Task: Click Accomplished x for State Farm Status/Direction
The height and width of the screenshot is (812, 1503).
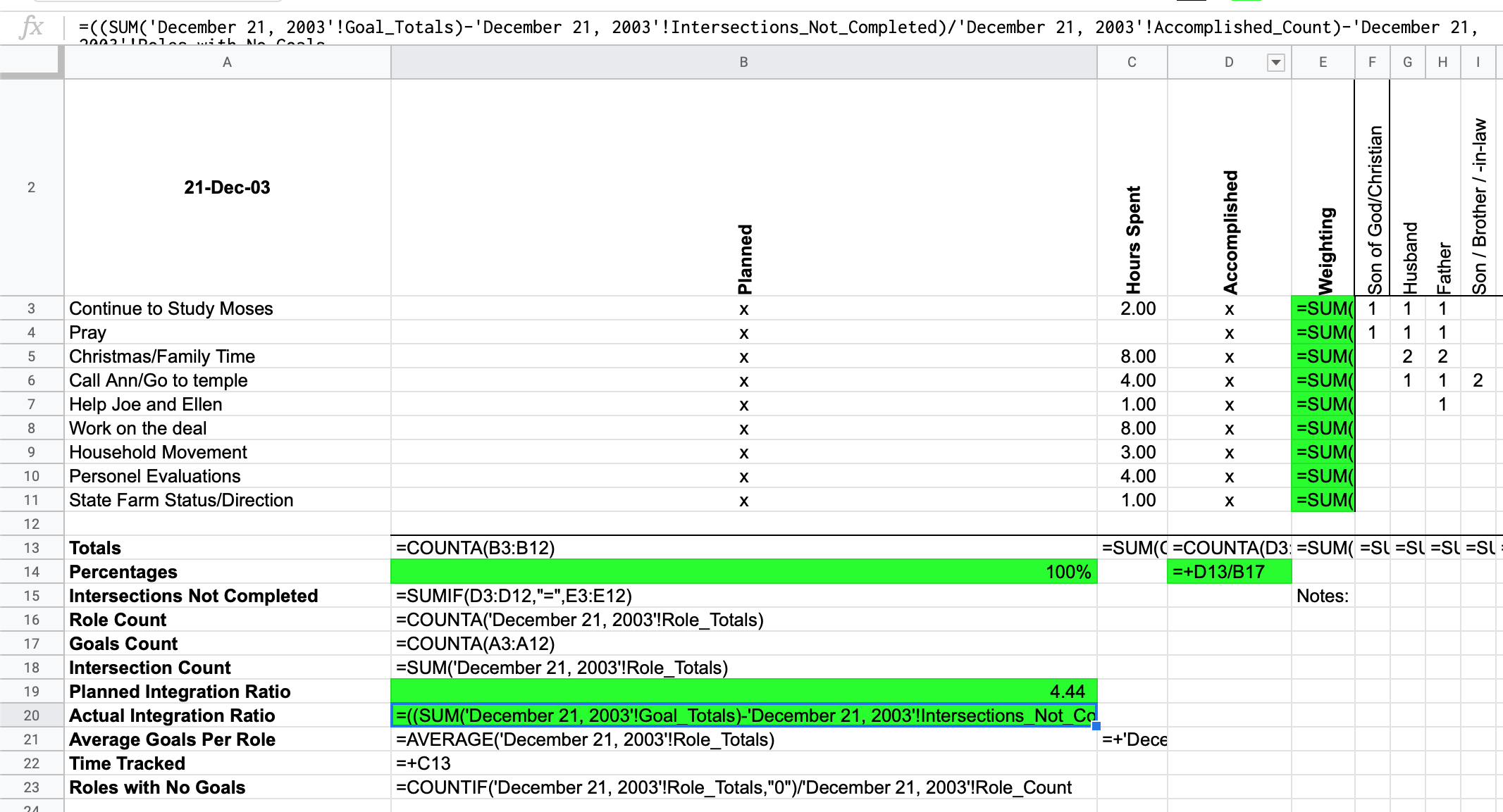Action: pyautogui.click(x=1229, y=500)
